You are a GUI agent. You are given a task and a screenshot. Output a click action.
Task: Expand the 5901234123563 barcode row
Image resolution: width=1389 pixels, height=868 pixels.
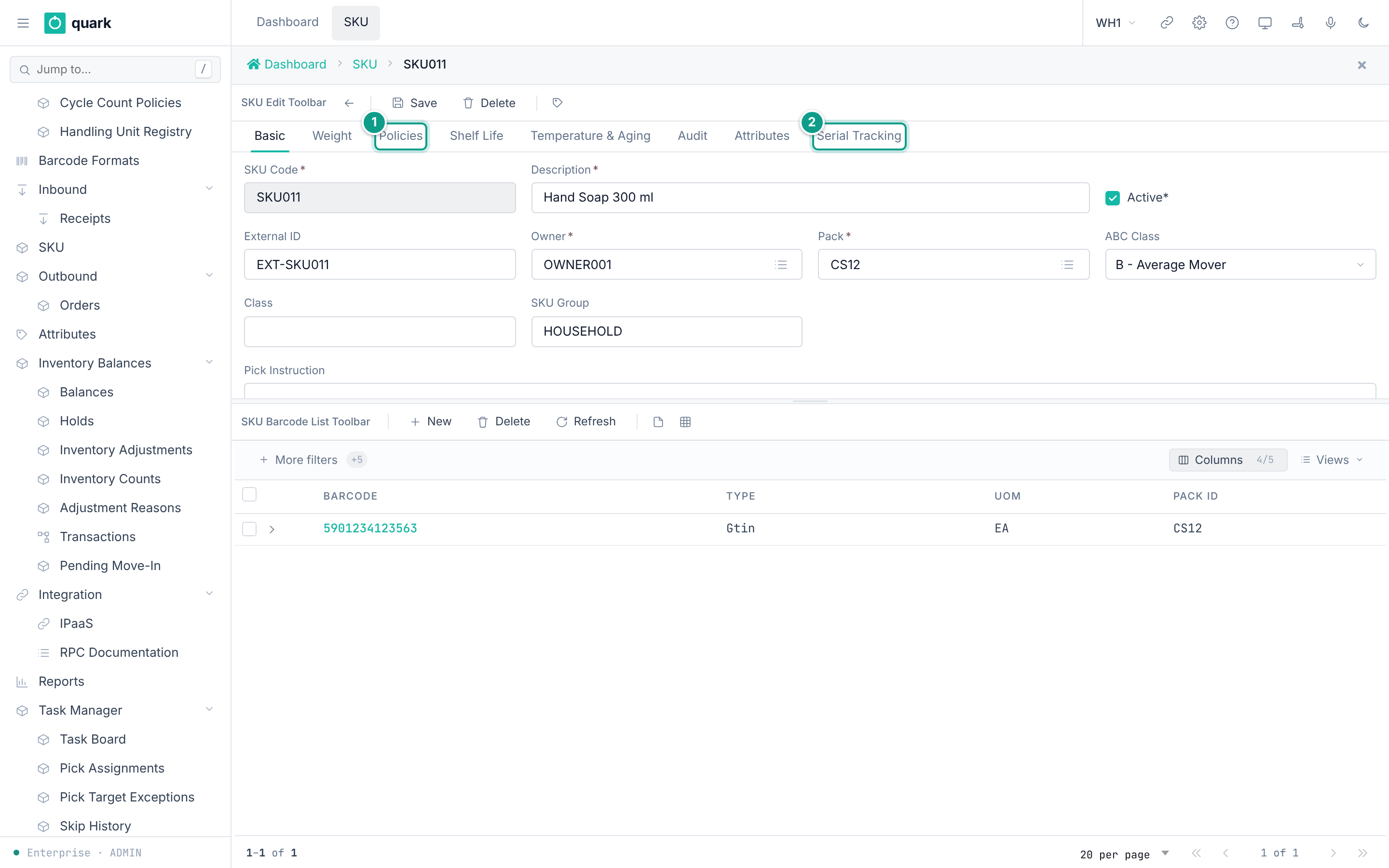click(272, 529)
